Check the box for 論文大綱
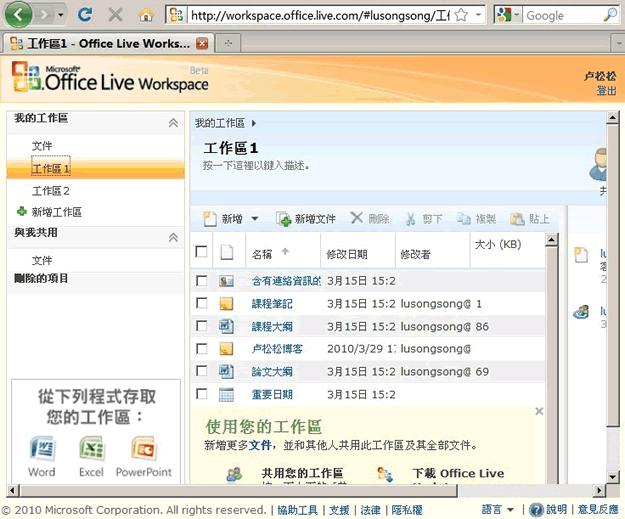 tap(202, 371)
